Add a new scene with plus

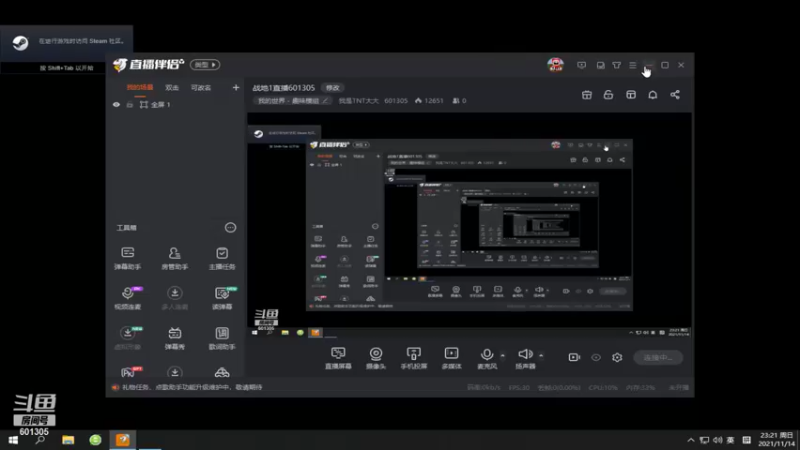tap(236, 88)
